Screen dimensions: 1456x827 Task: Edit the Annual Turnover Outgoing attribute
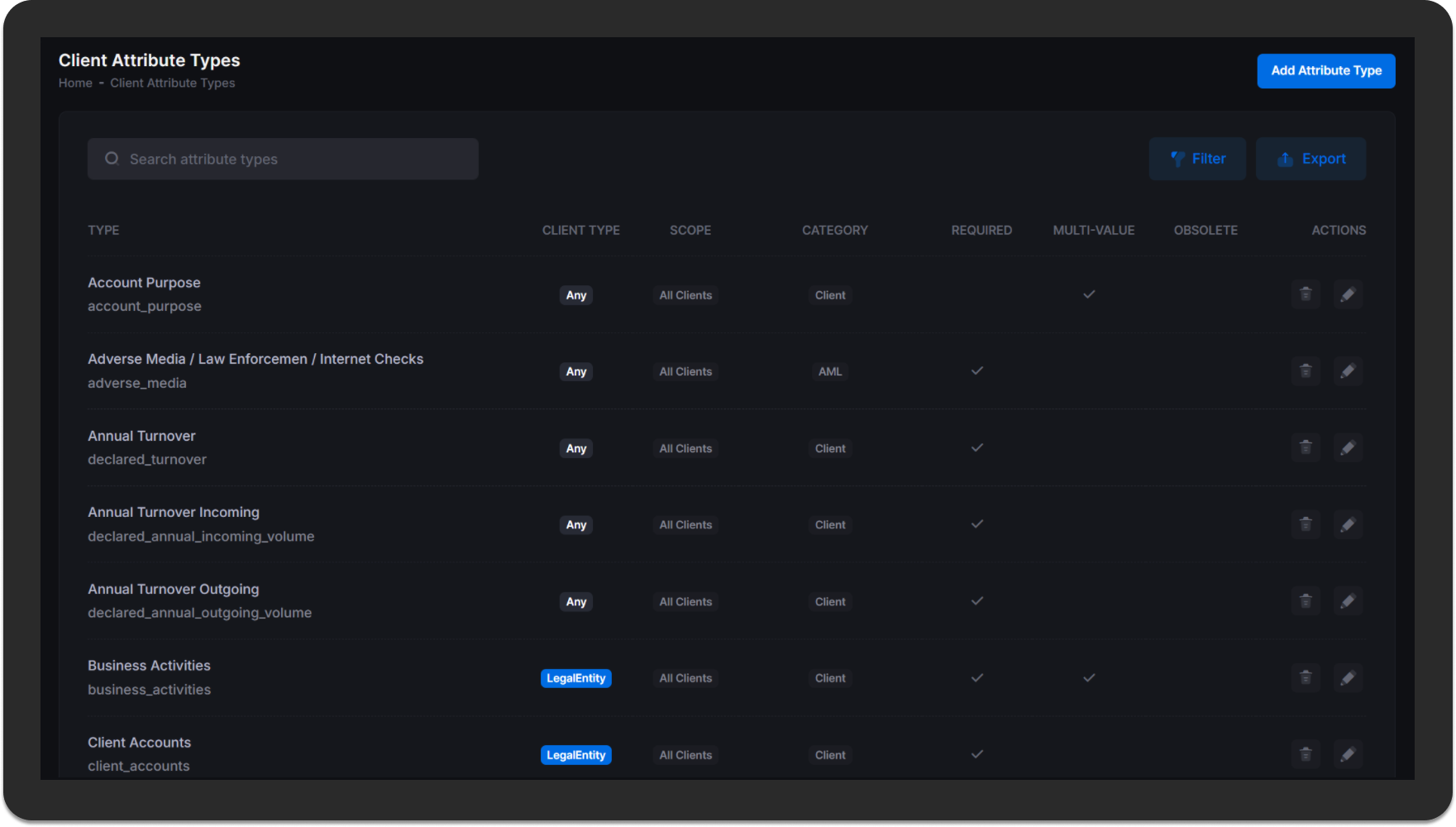tap(1349, 601)
